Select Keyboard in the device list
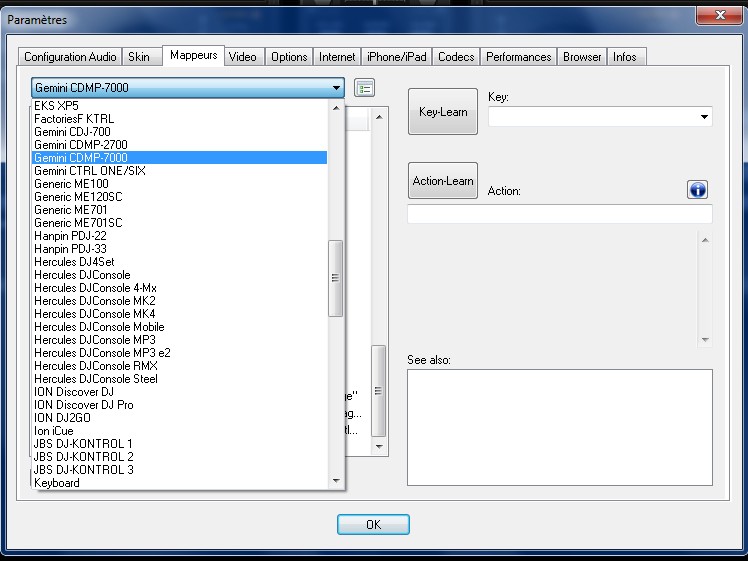 tap(179, 483)
